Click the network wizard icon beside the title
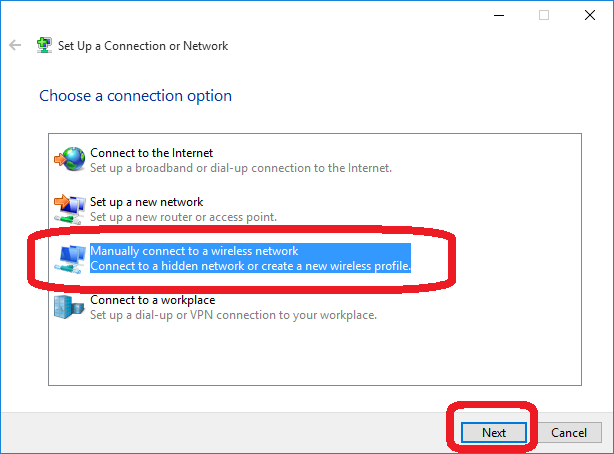Viewport: 614px width, 454px height. click(x=44, y=45)
